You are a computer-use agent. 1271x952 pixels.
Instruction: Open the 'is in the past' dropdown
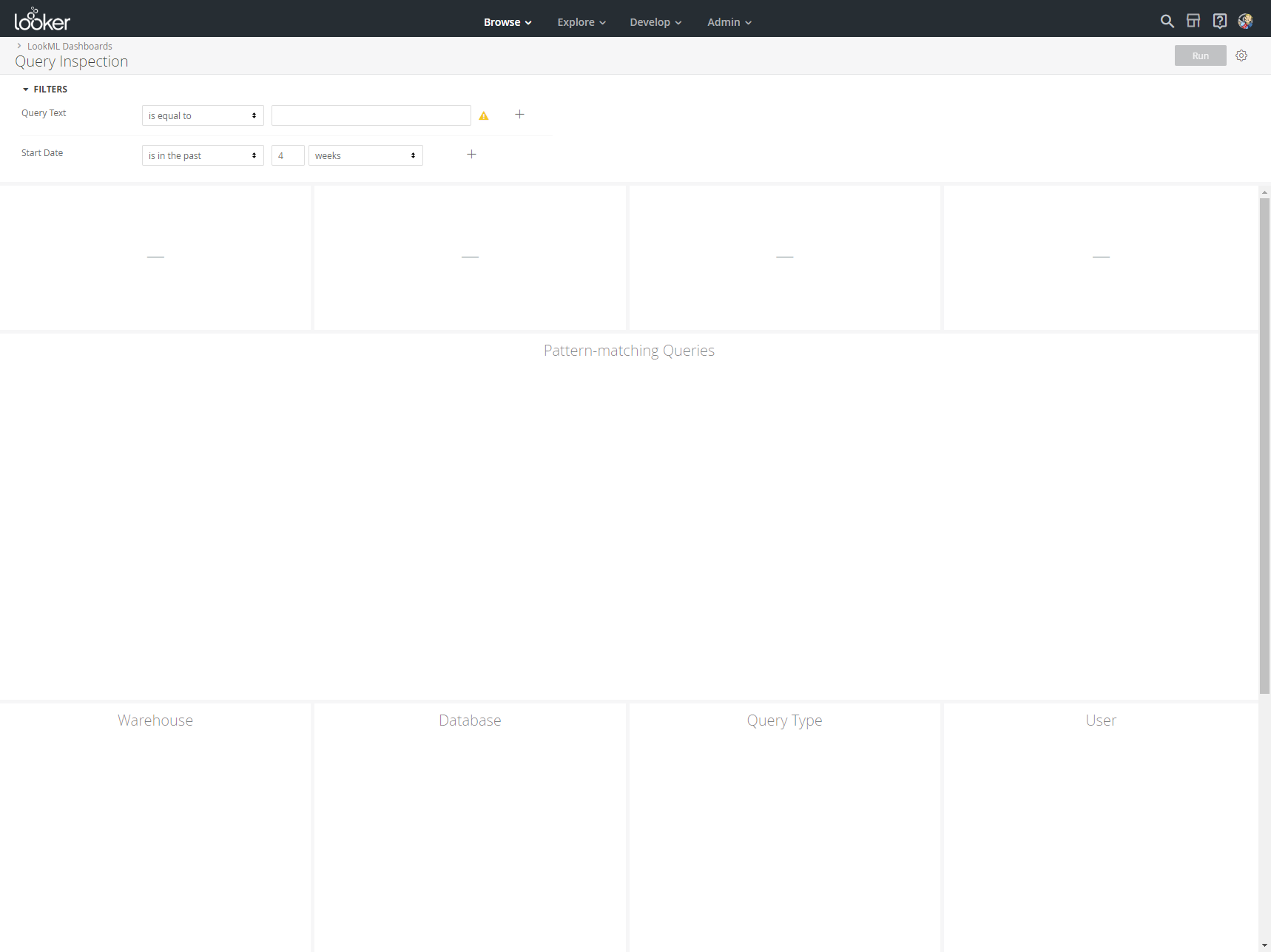click(x=202, y=155)
